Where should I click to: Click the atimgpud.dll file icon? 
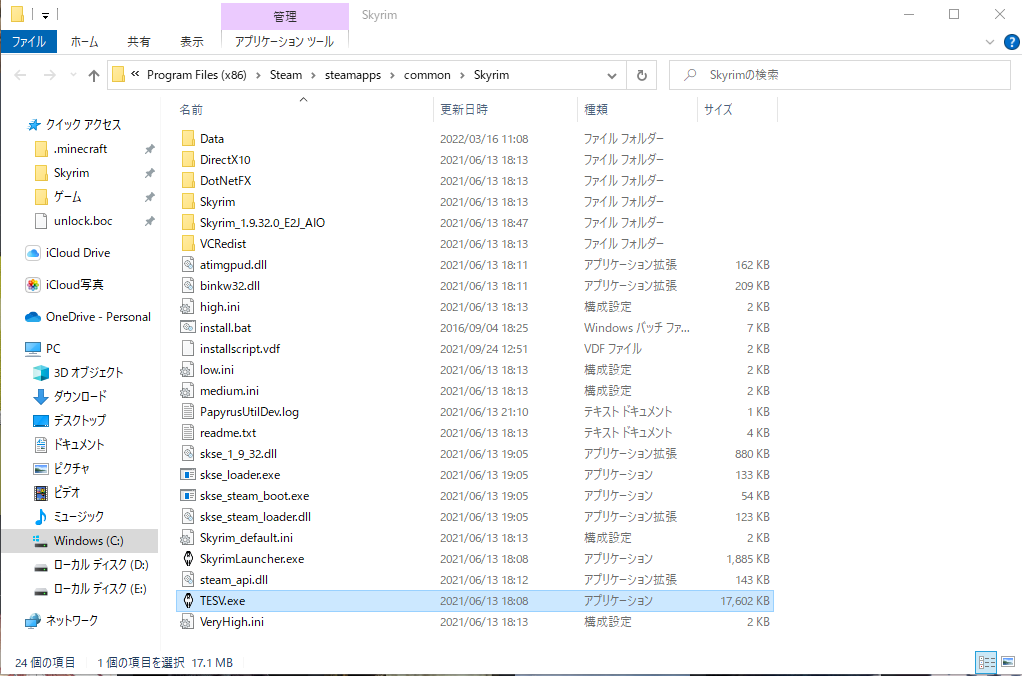[x=188, y=265]
